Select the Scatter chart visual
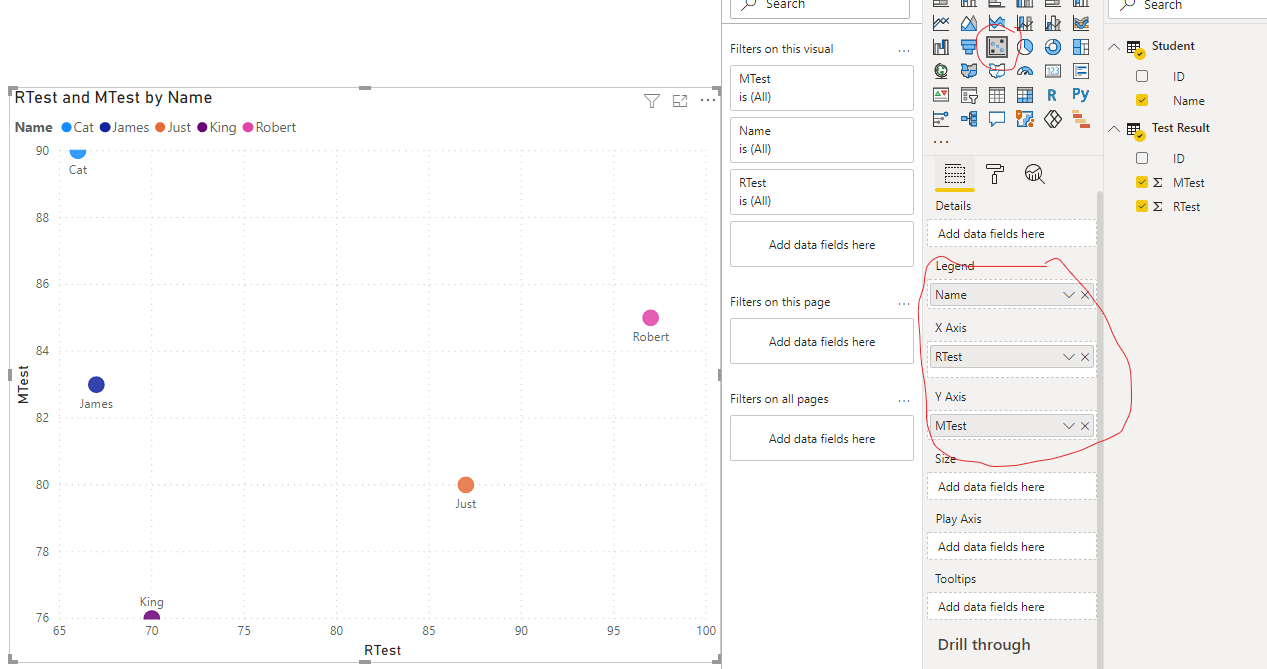Viewport: 1267px width, 669px height. [997, 47]
